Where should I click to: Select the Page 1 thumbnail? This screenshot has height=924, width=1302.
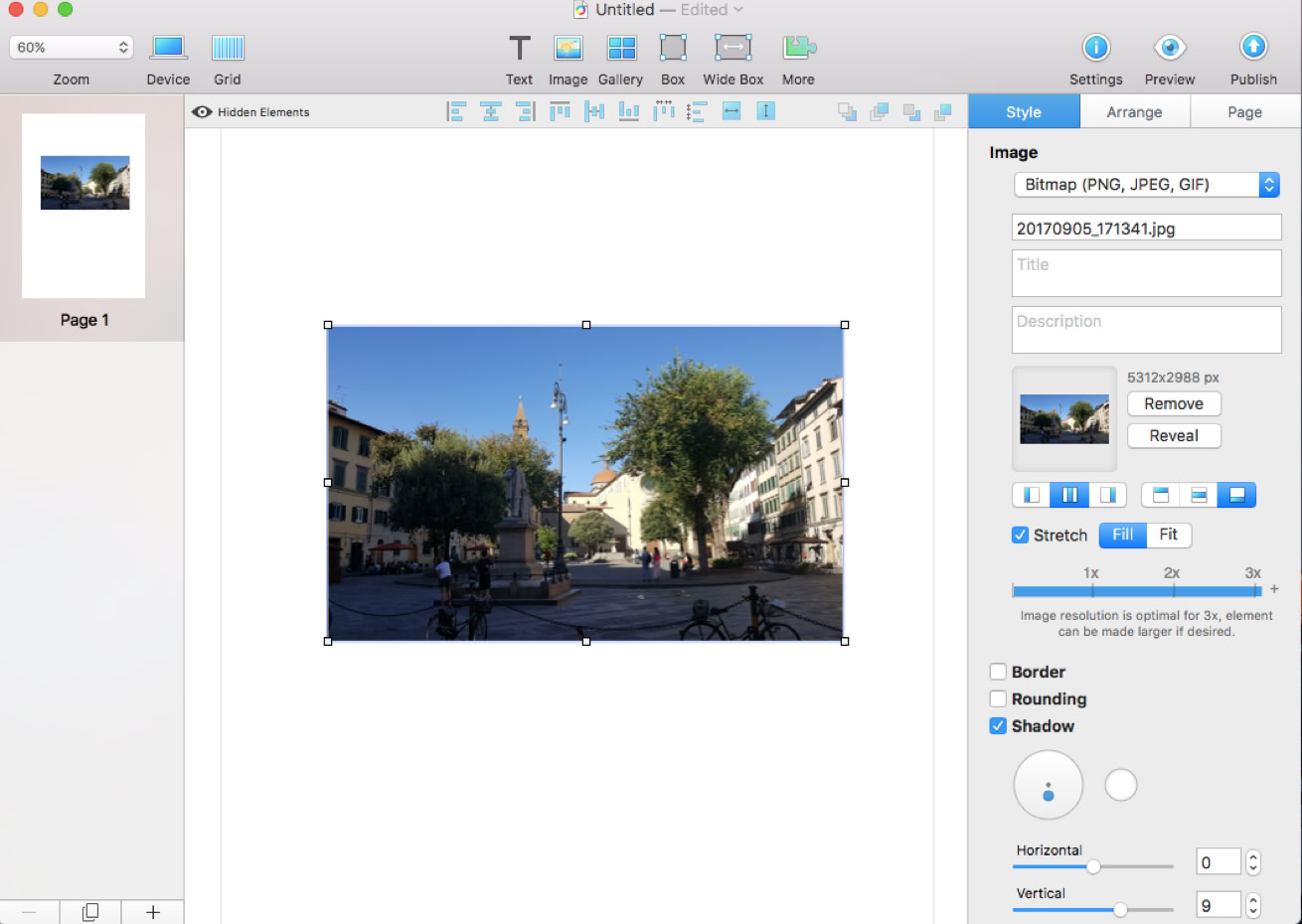(84, 206)
